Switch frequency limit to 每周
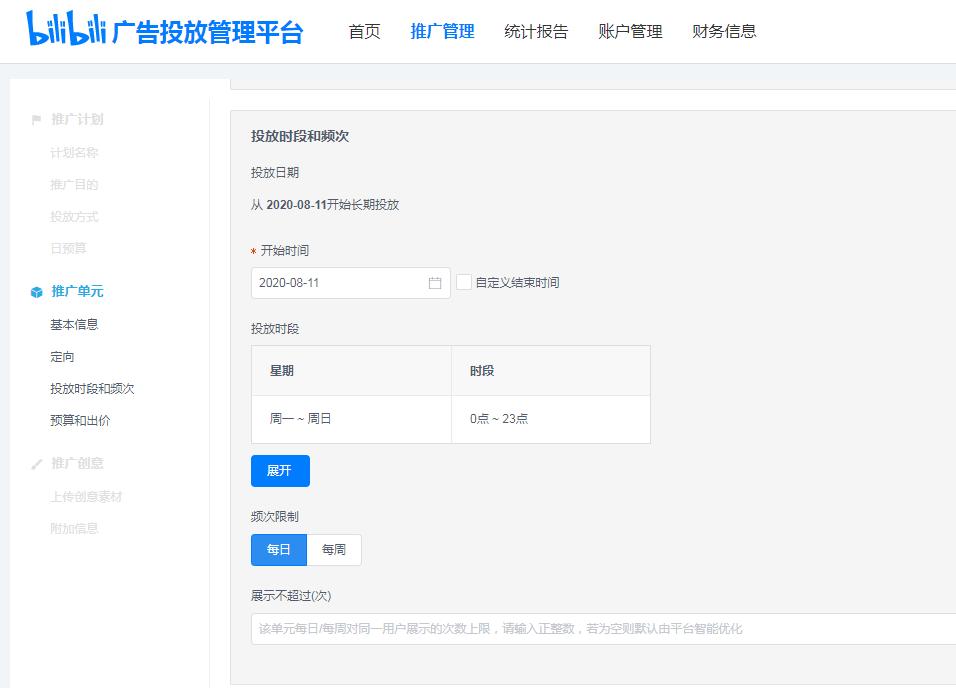956x688 pixels. [333, 549]
